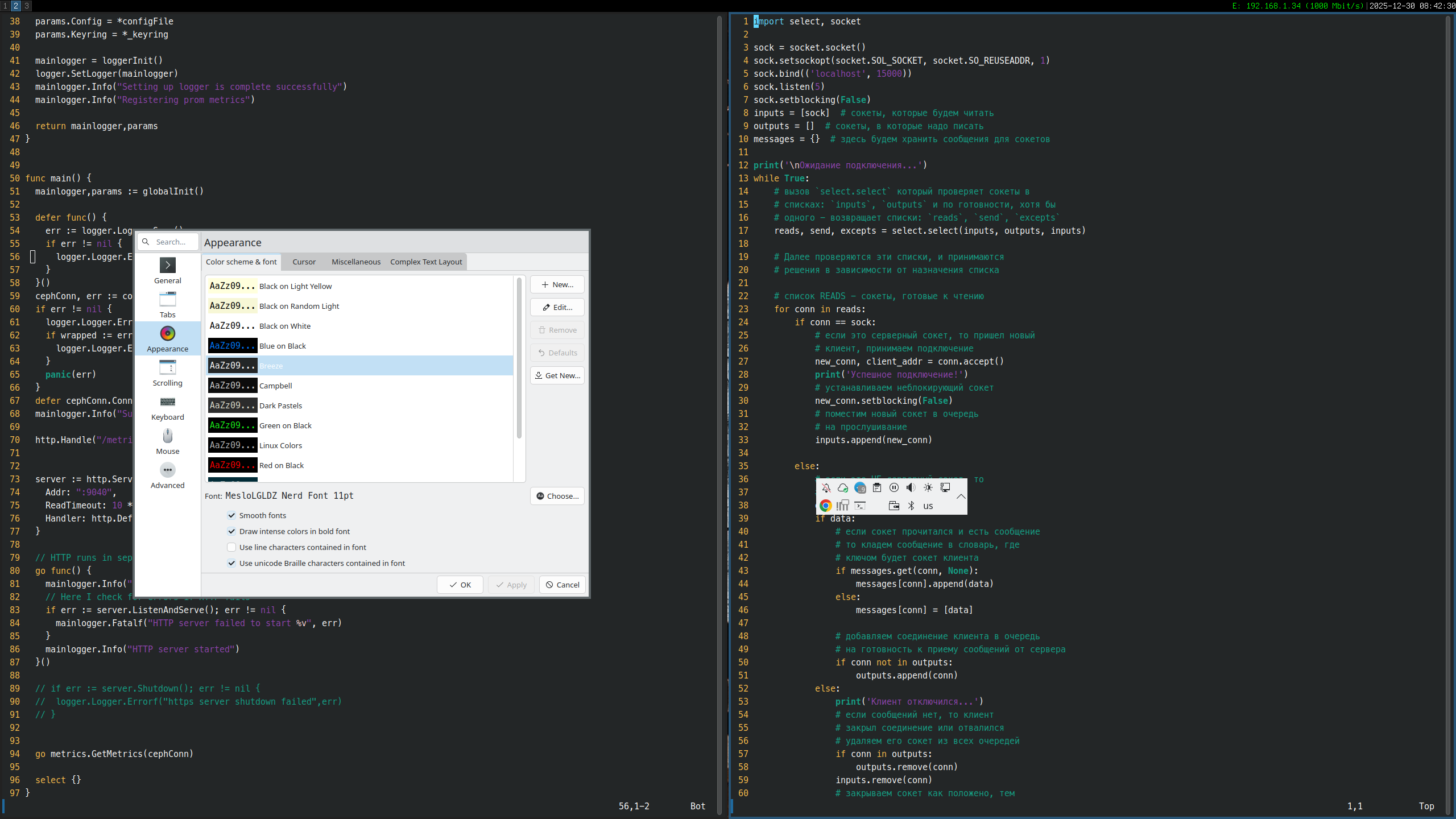Open the Scrolling settings page
Screen dimensions: 1456x819
coord(167,373)
